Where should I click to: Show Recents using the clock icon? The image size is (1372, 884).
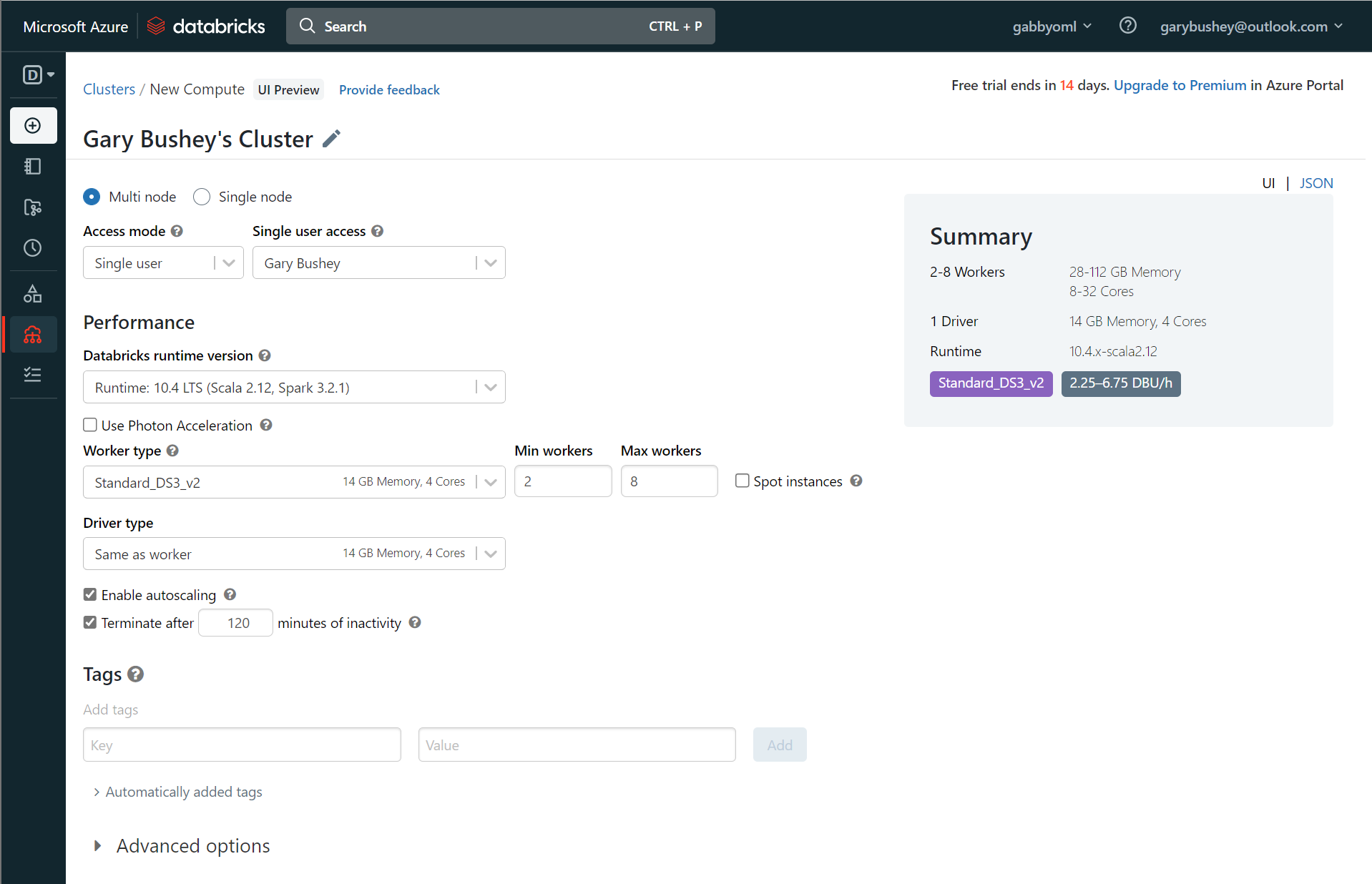pyautogui.click(x=33, y=248)
